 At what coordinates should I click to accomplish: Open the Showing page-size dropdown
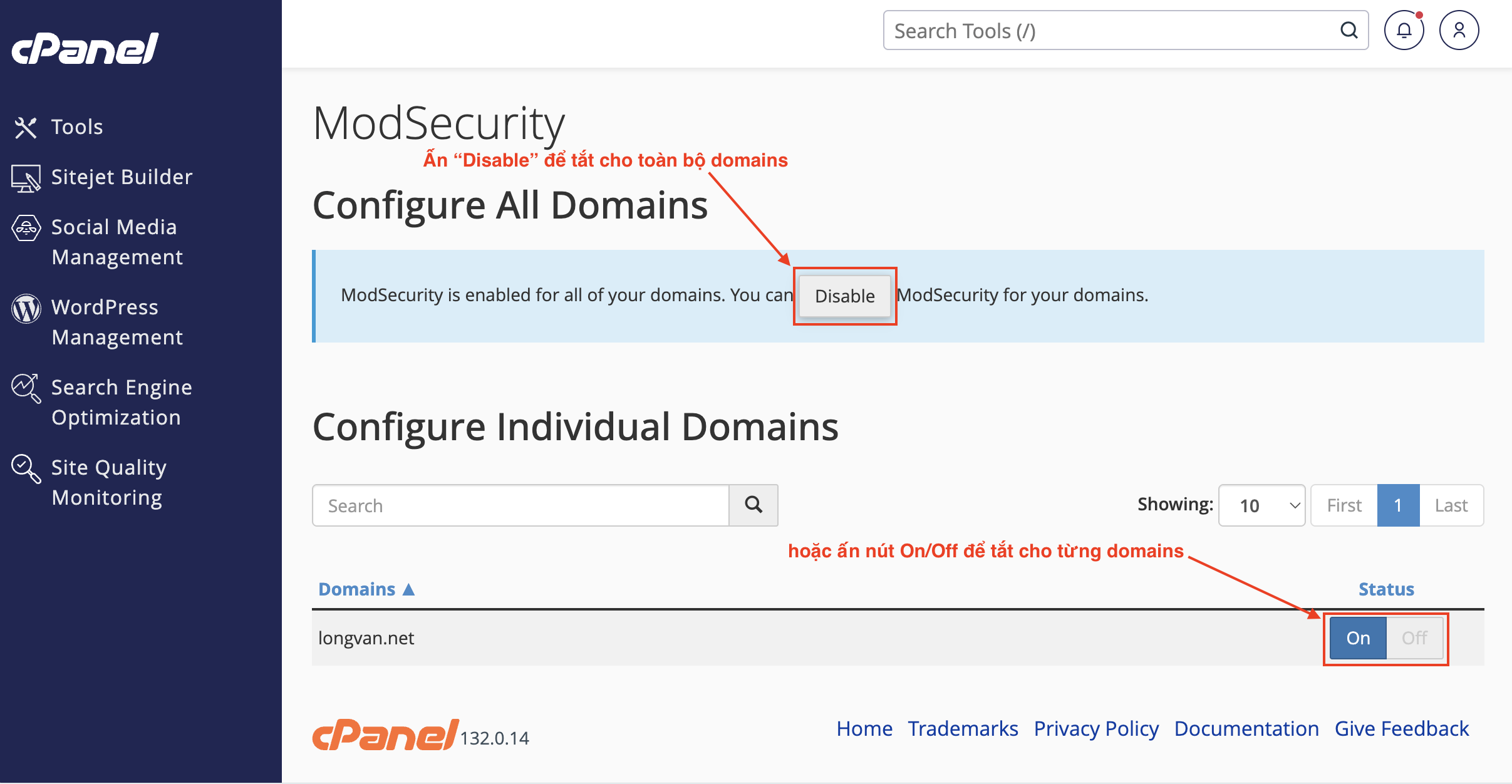coord(1261,505)
